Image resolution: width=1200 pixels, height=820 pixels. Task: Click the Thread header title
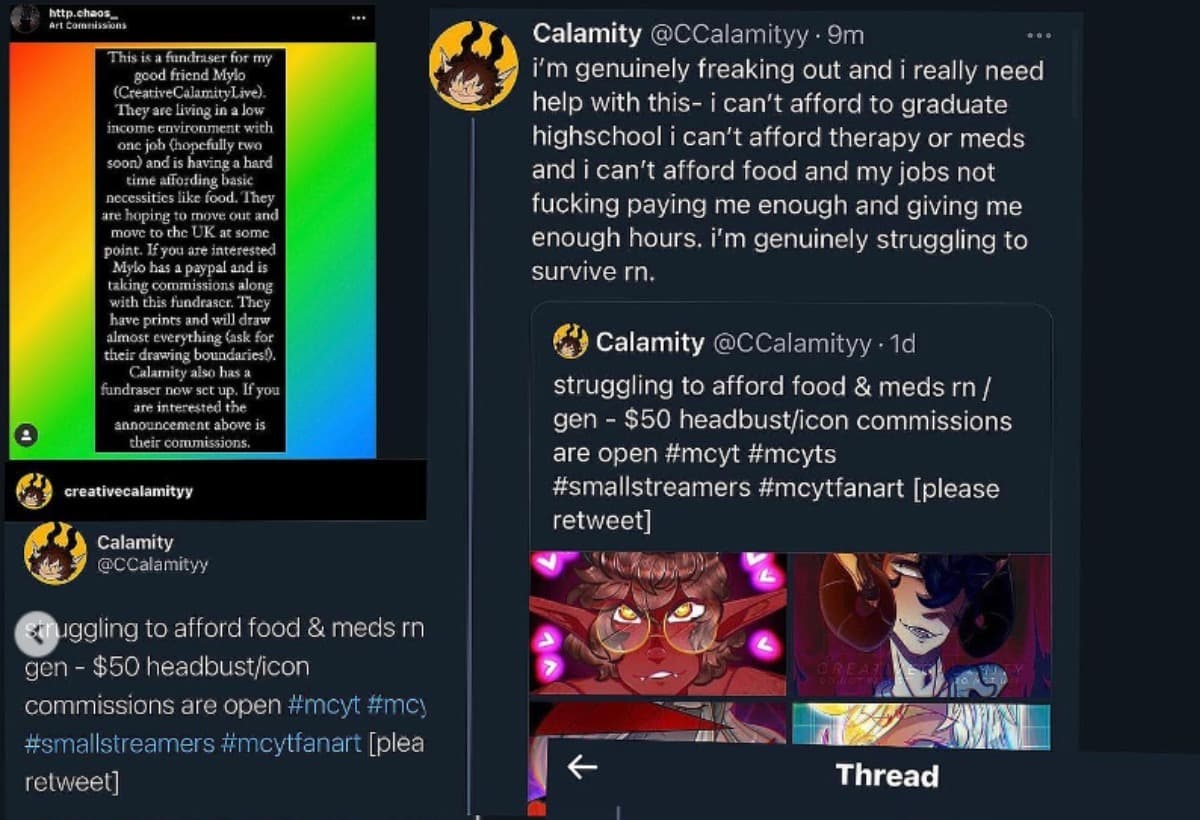point(887,775)
